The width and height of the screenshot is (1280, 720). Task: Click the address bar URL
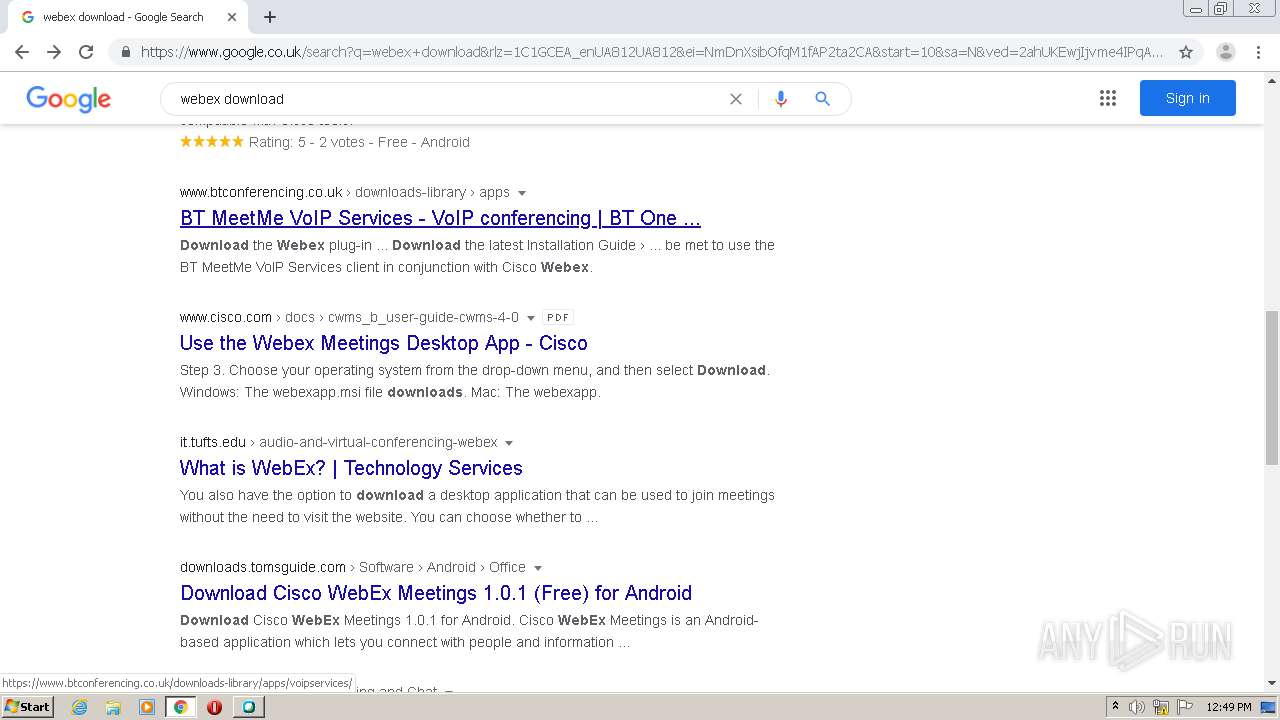[x=651, y=52]
